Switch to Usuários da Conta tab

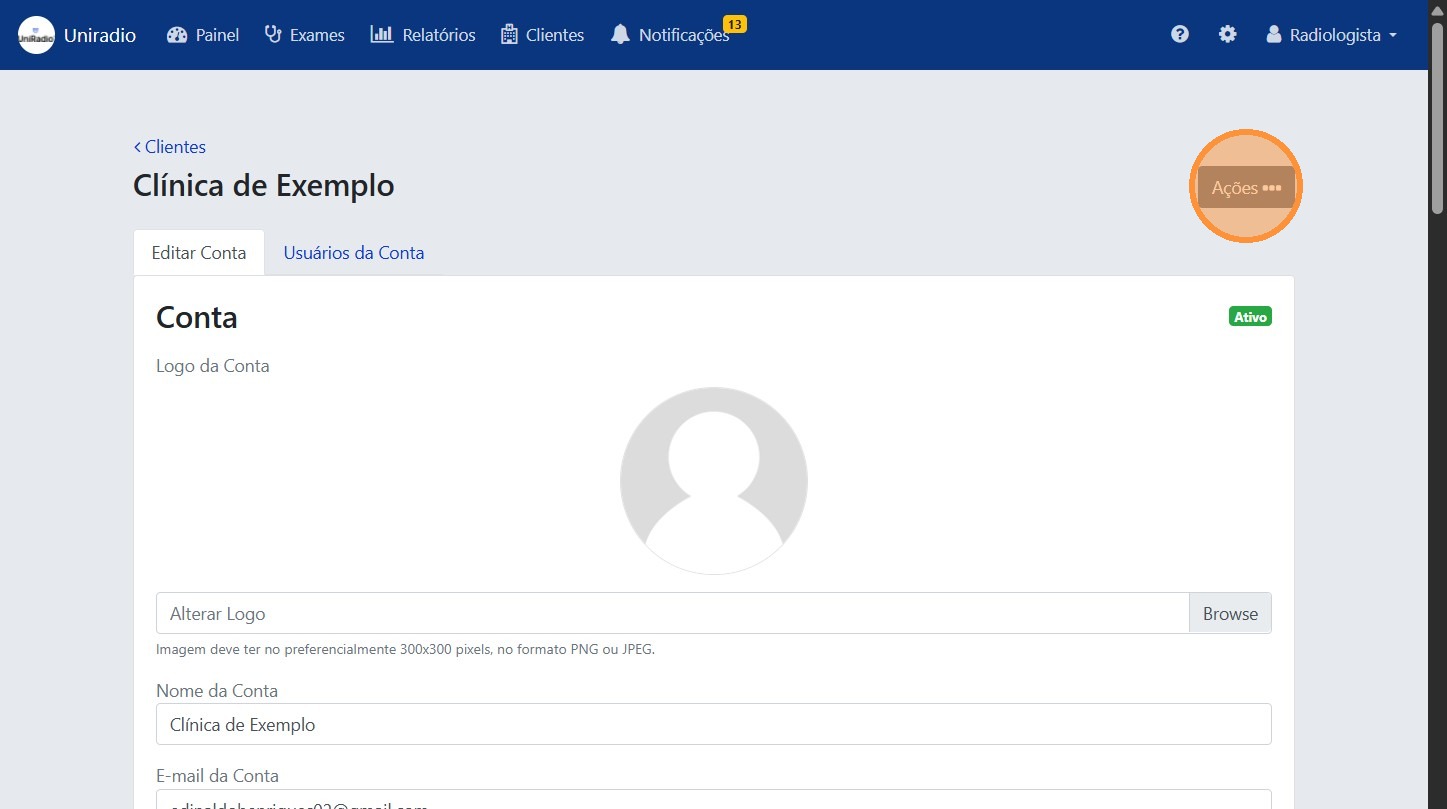pyautogui.click(x=353, y=253)
